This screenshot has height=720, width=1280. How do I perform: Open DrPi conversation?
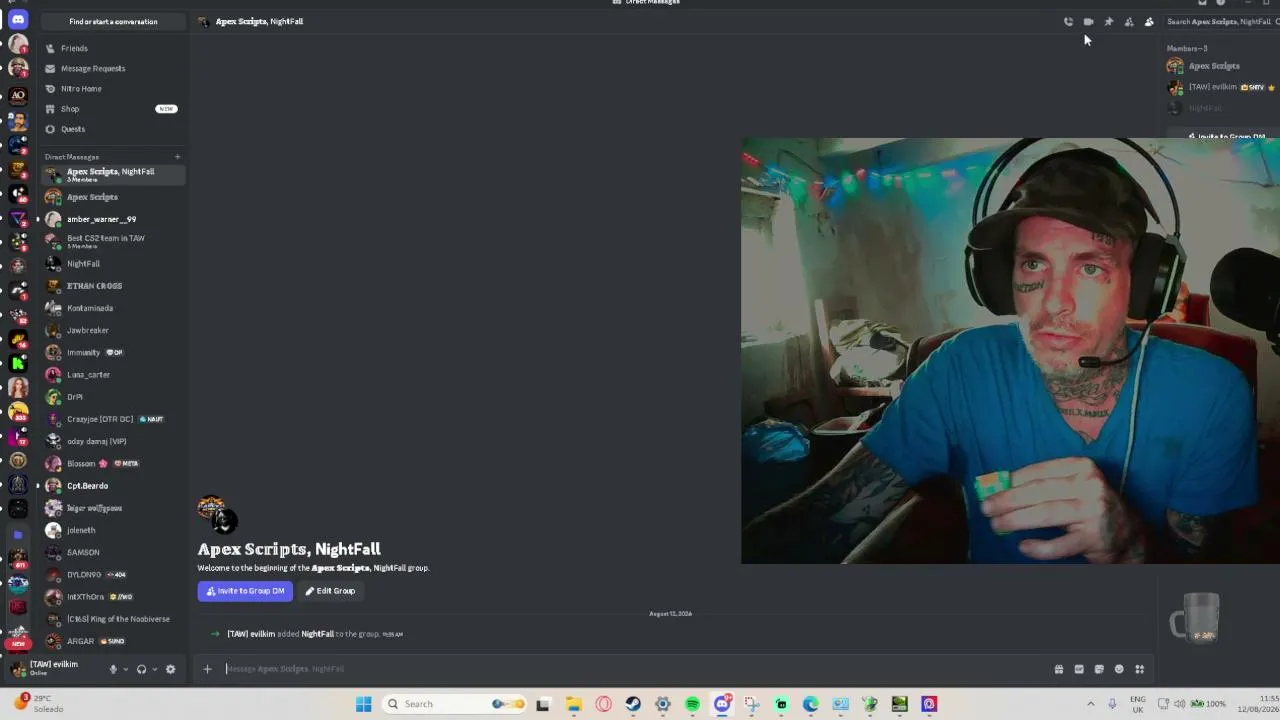coord(113,397)
